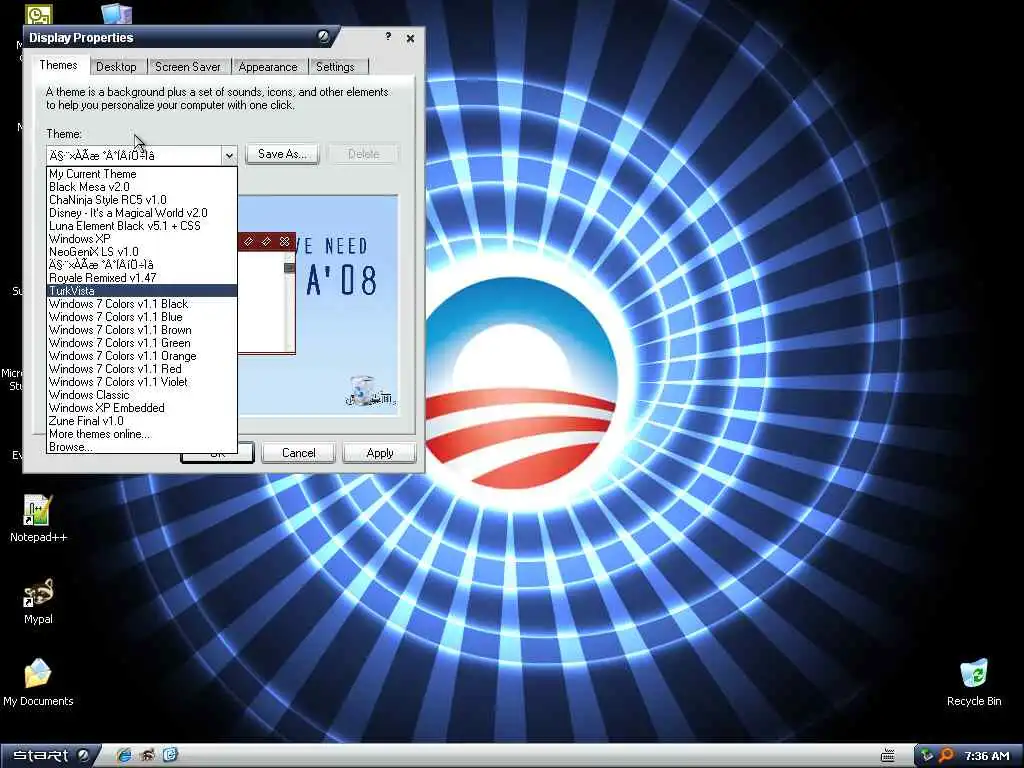Screen dimensions: 1024x768
Task: Open the Notepad++ desktop shortcut
Action: click(38, 518)
